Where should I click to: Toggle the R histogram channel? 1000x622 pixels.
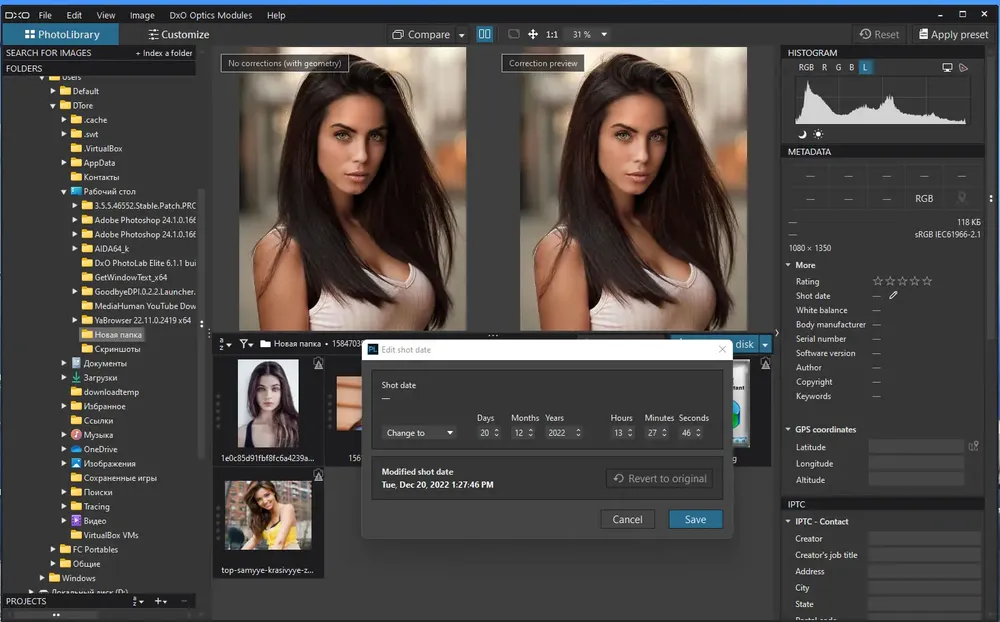click(x=825, y=67)
